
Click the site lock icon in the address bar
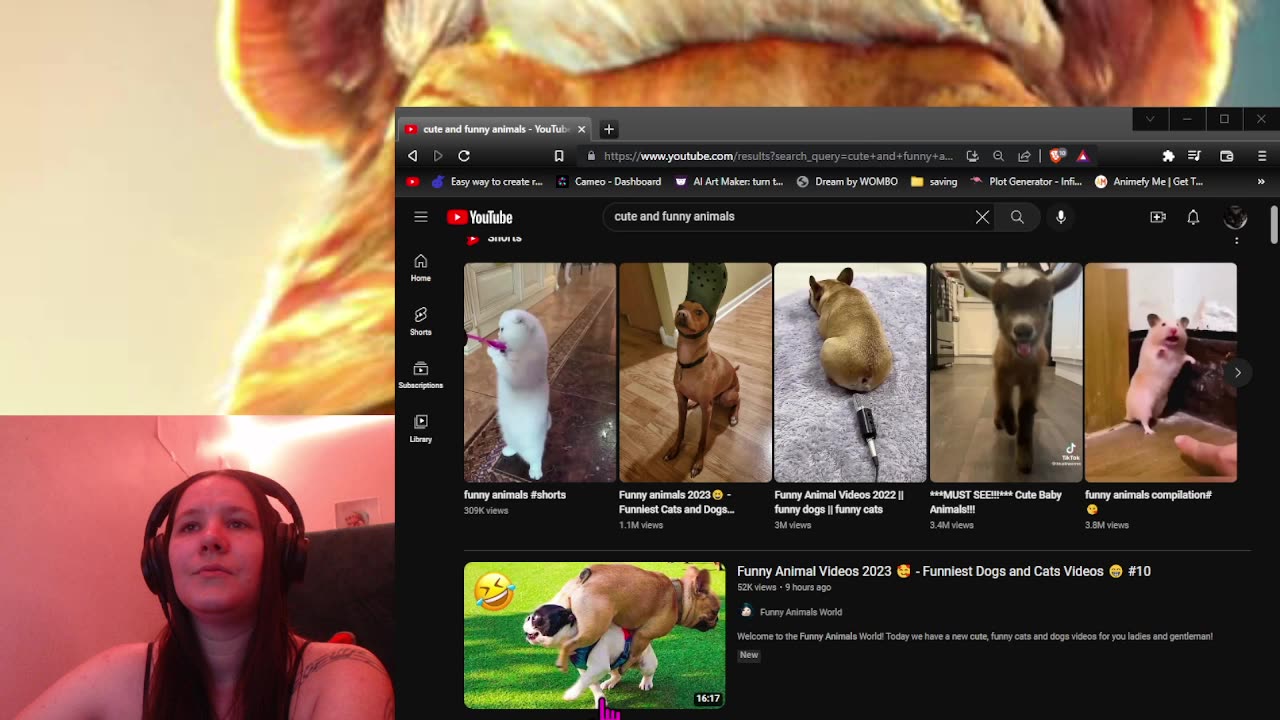(592, 156)
